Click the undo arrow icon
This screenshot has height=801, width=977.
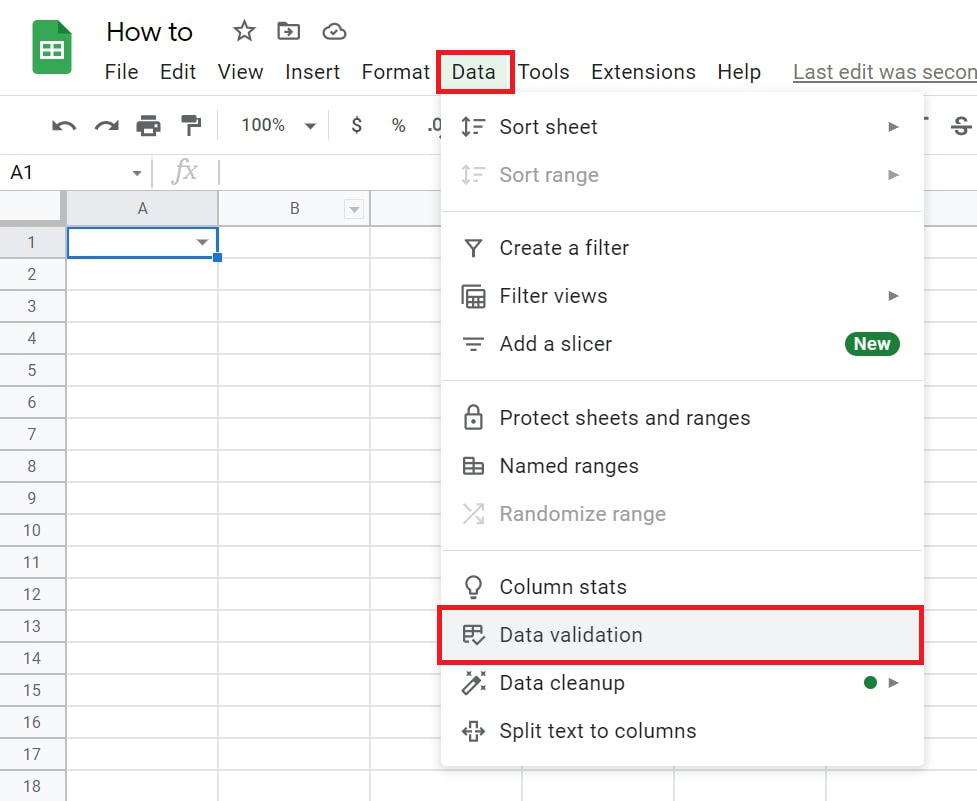pos(64,126)
